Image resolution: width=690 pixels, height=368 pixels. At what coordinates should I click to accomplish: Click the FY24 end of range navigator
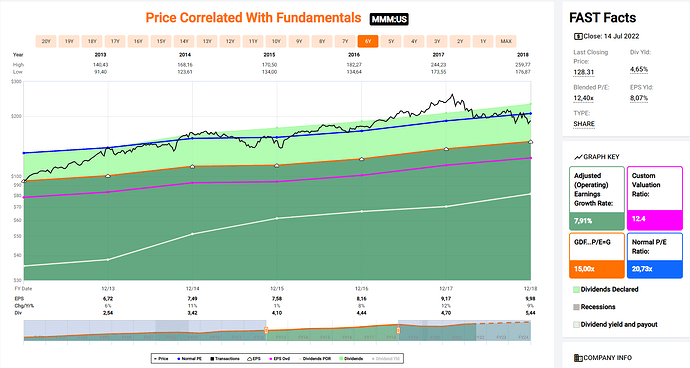(523, 337)
